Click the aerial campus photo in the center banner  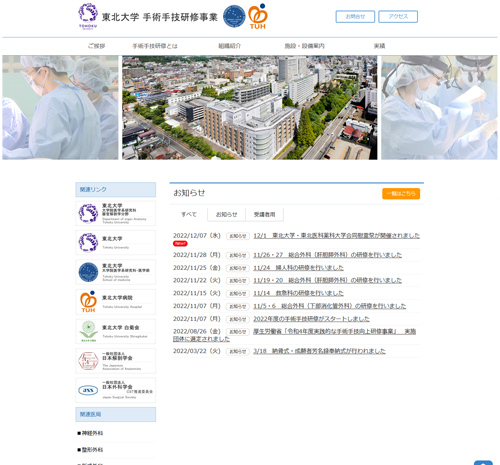coord(250,107)
